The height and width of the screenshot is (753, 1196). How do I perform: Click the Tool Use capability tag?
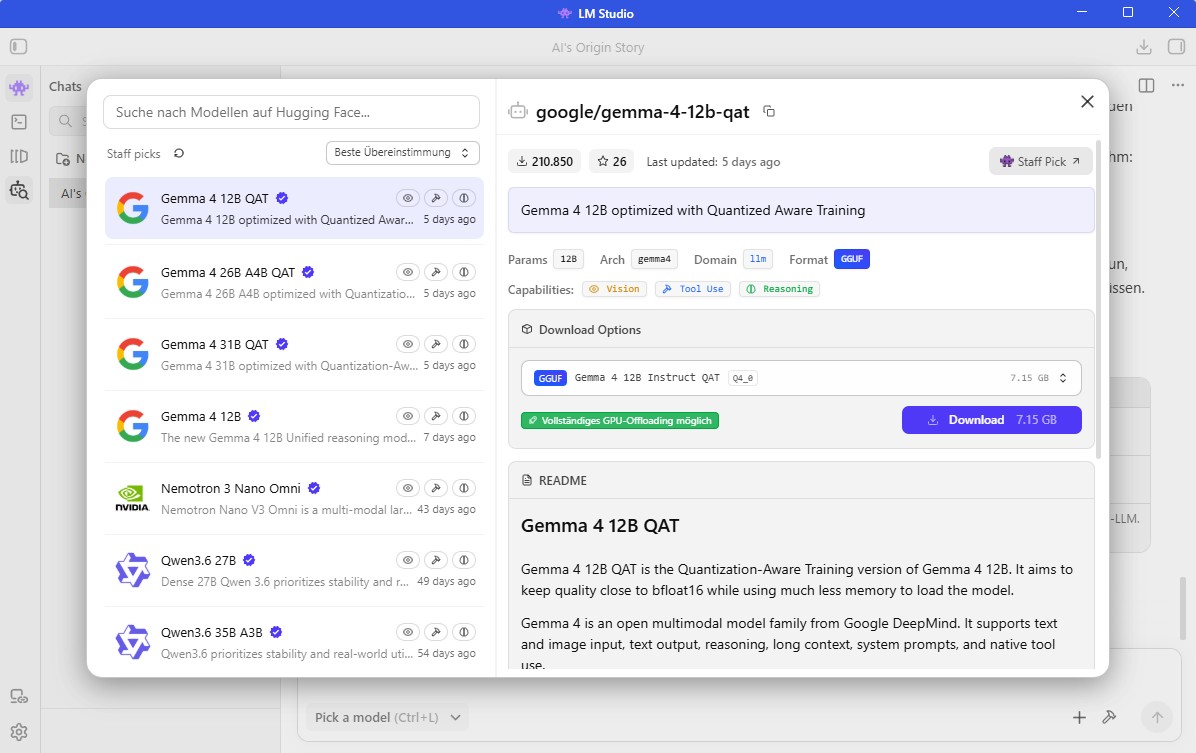pos(693,289)
